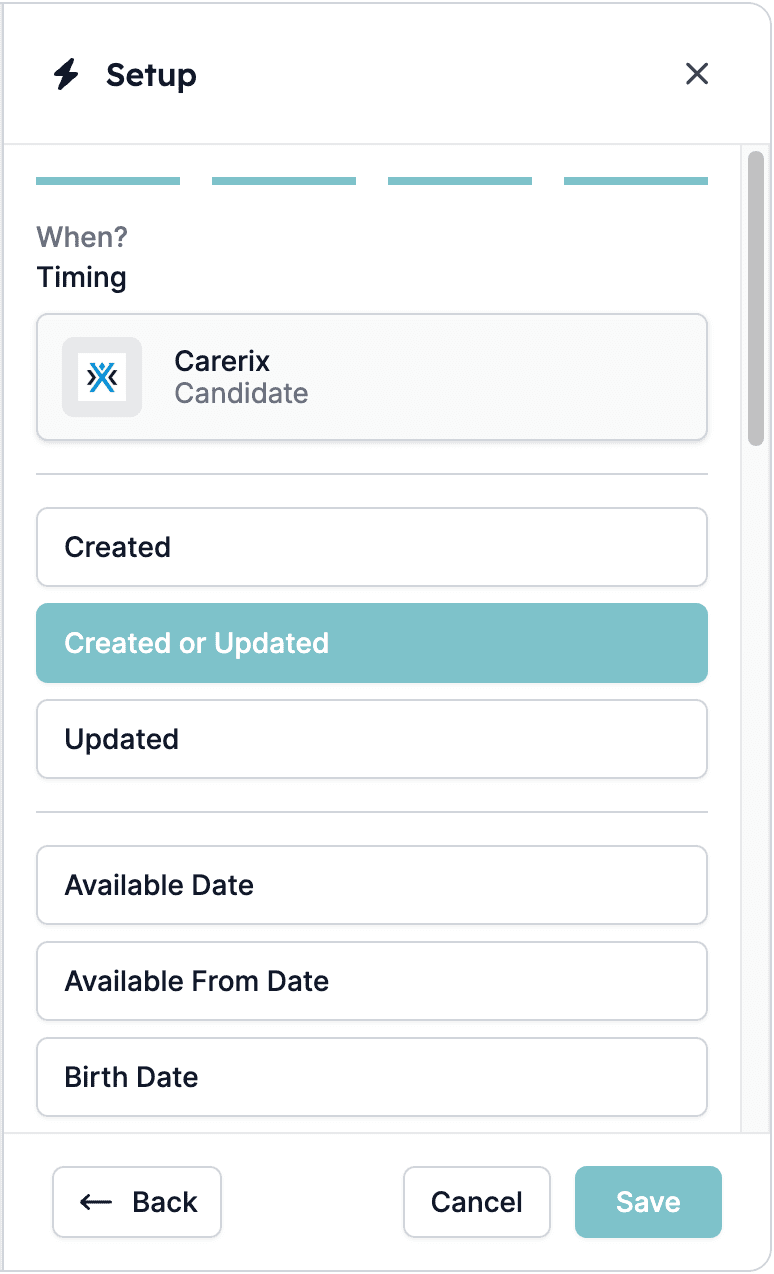
Task: Pick the Available Date option
Action: 372,885
